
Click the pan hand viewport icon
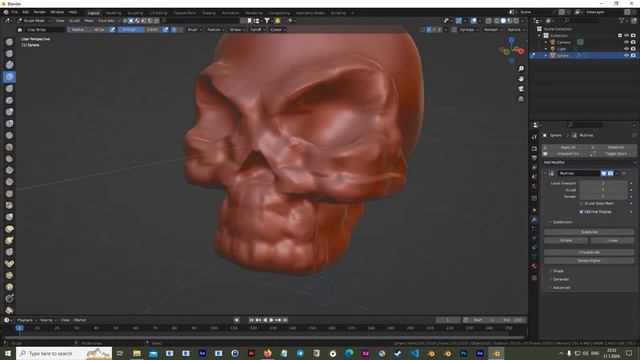point(521,79)
